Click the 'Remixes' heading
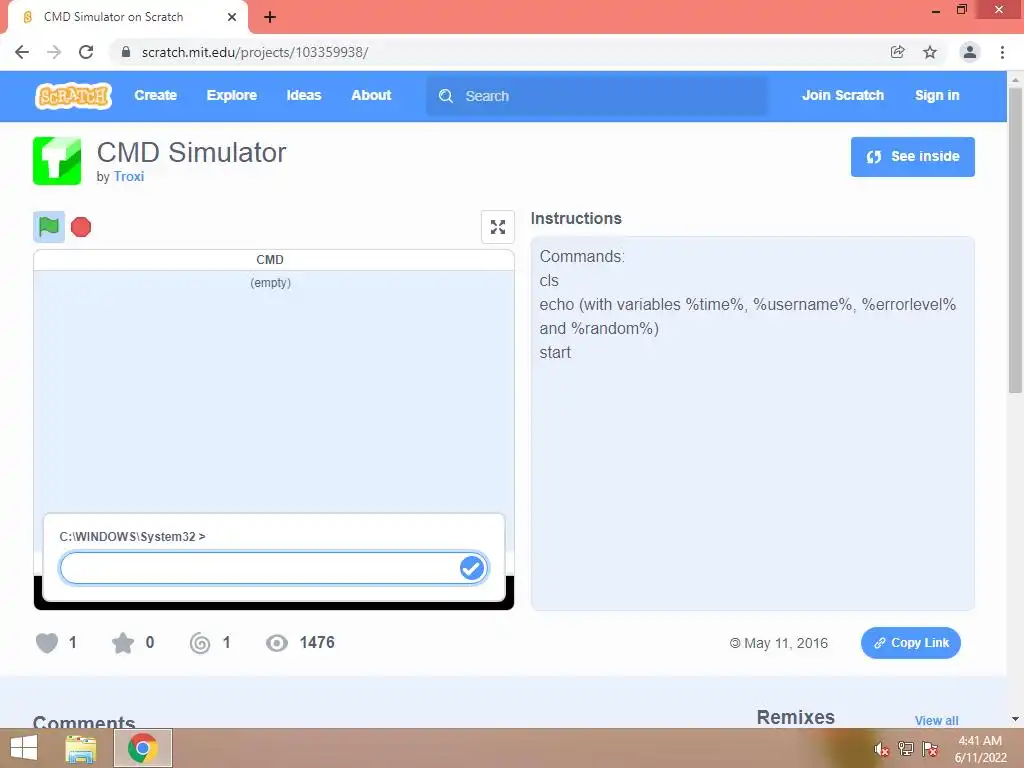The image size is (1024, 768). [795, 717]
